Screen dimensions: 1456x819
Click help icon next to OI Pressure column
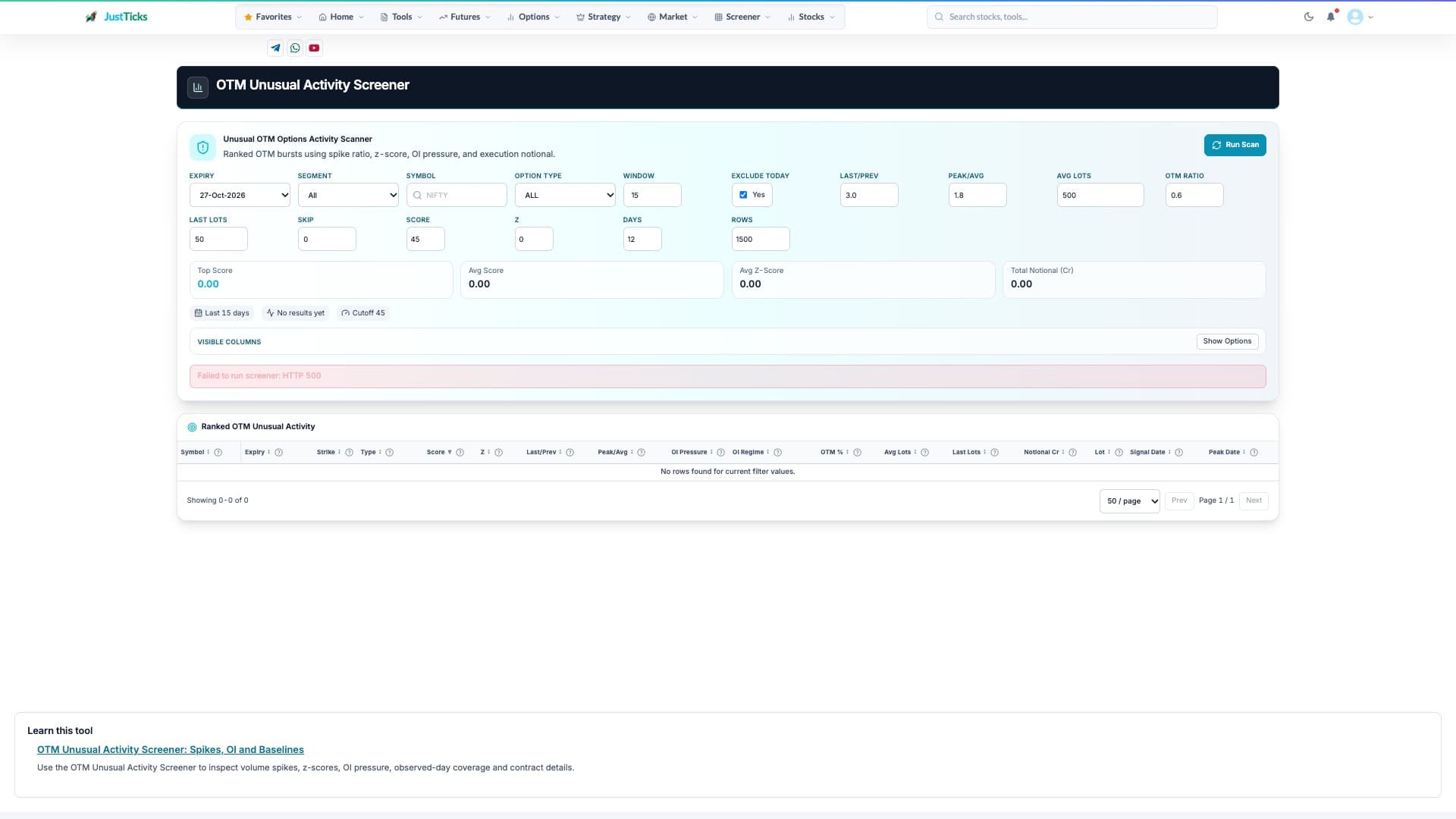[x=721, y=453]
